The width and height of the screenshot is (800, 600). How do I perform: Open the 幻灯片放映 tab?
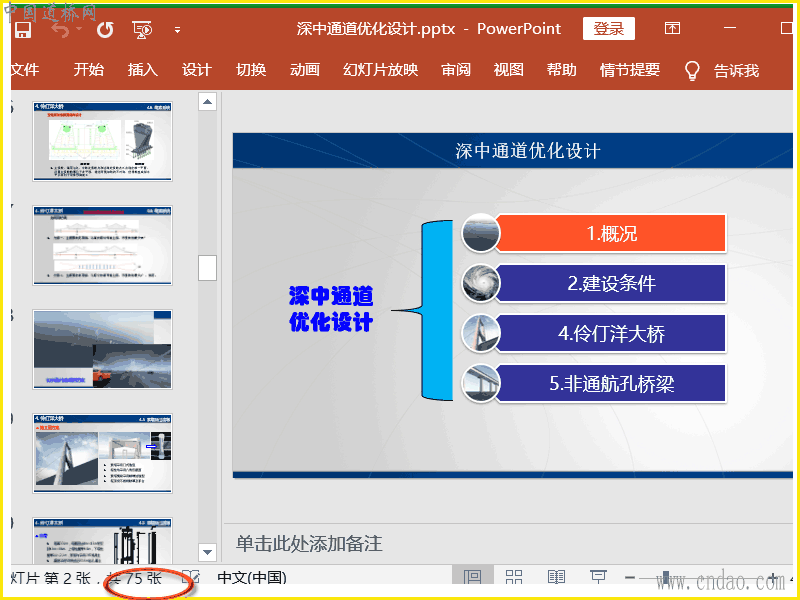point(381,69)
